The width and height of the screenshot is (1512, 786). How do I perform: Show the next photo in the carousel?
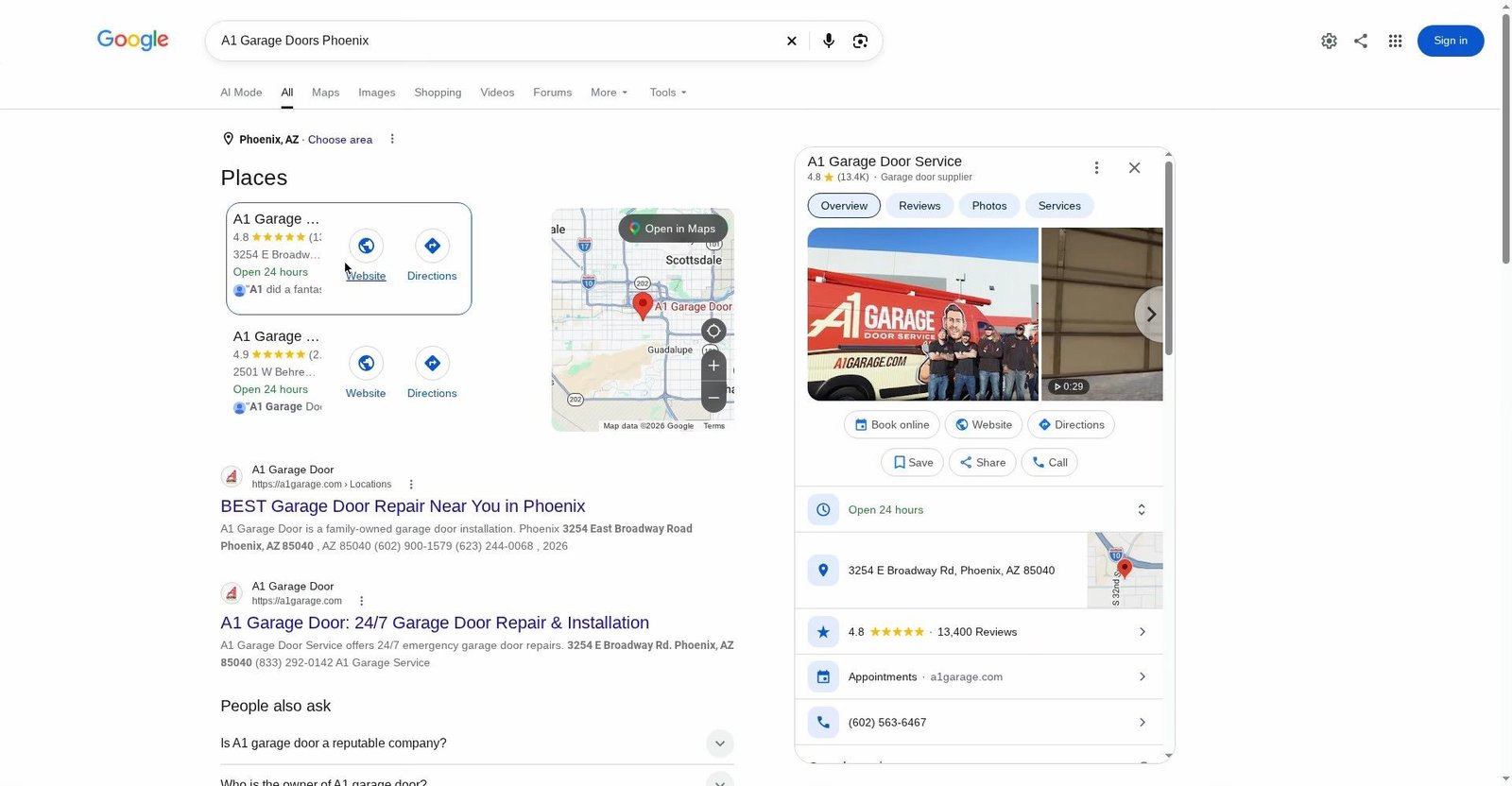(1150, 315)
